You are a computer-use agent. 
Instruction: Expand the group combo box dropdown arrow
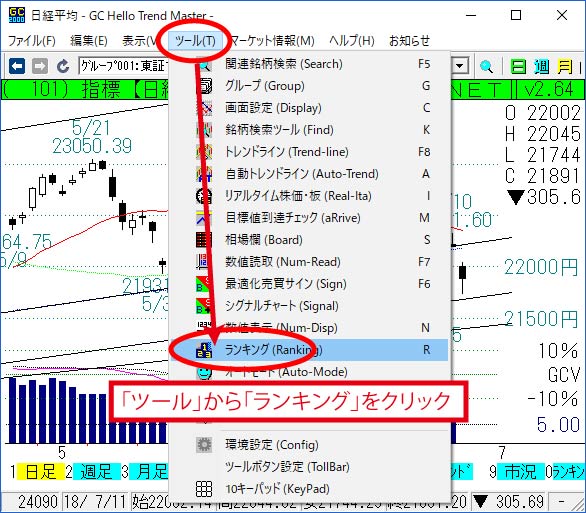pyautogui.click(x=460, y=67)
